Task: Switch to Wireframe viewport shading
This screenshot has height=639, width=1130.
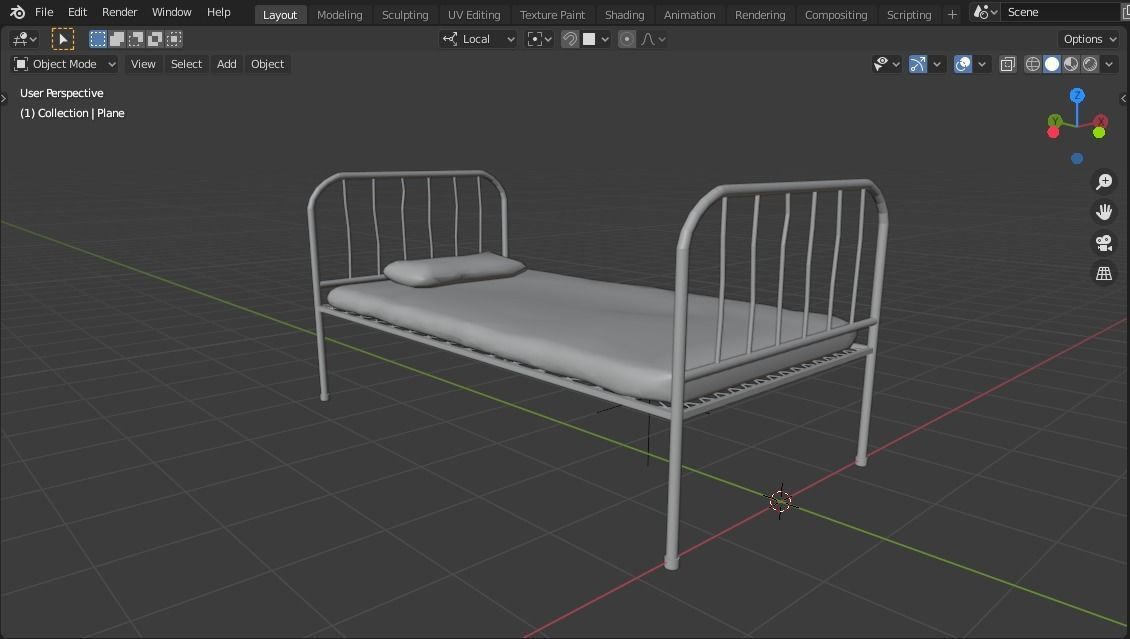Action: [1033, 64]
